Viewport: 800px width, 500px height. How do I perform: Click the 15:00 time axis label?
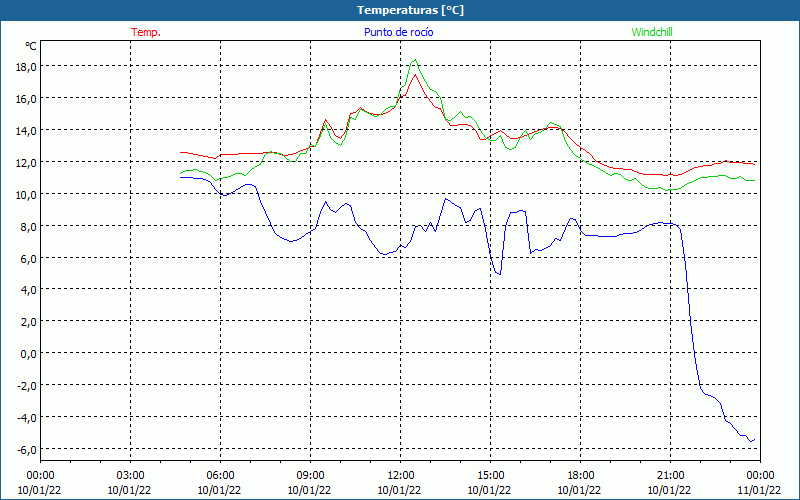490,476
